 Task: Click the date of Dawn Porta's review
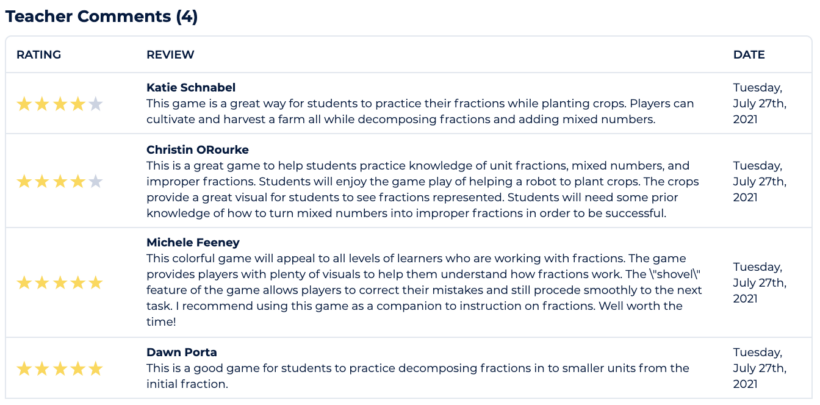click(x=758, y=368)
